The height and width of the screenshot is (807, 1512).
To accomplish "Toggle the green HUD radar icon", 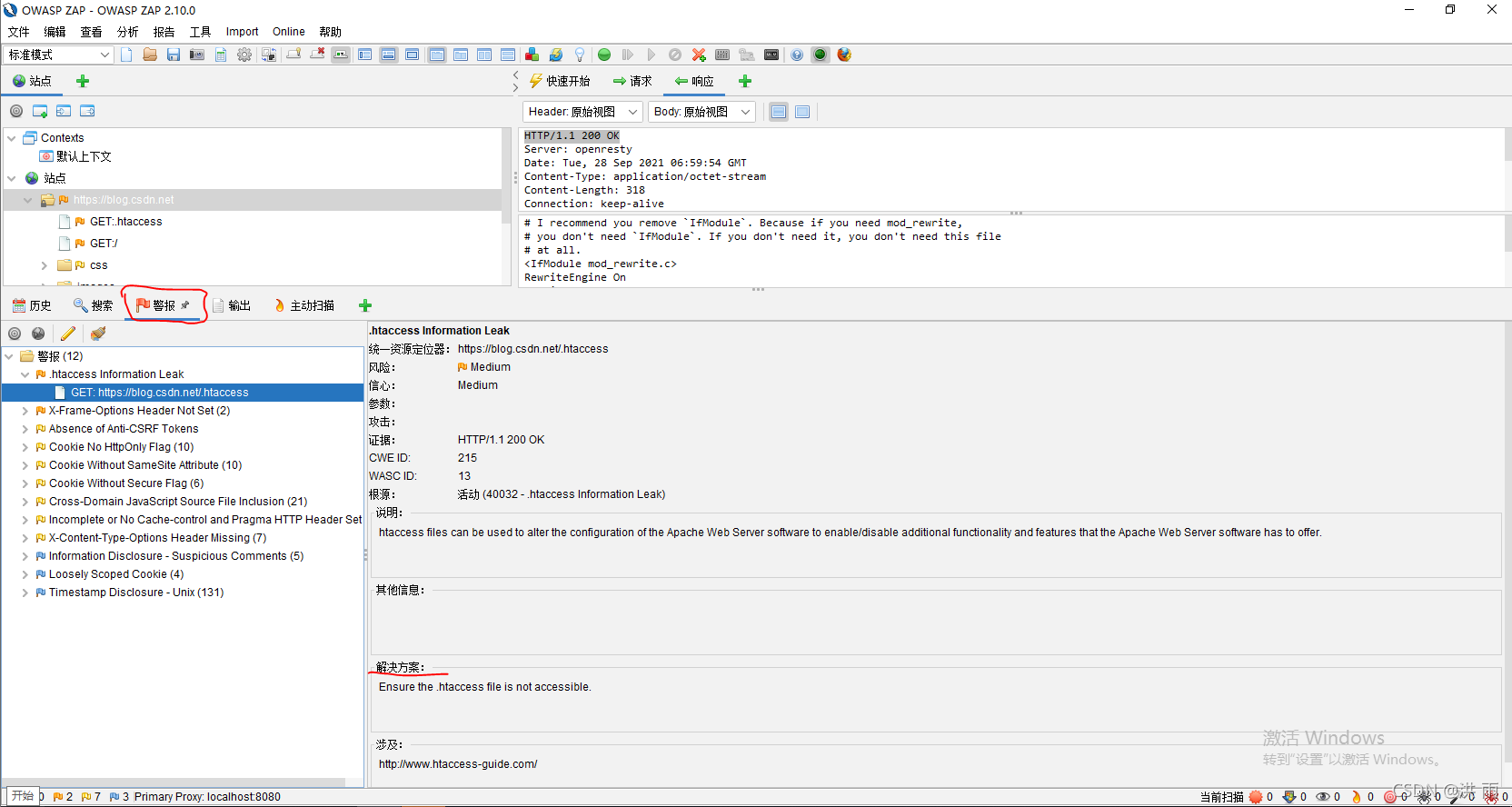I will point(821,55).
